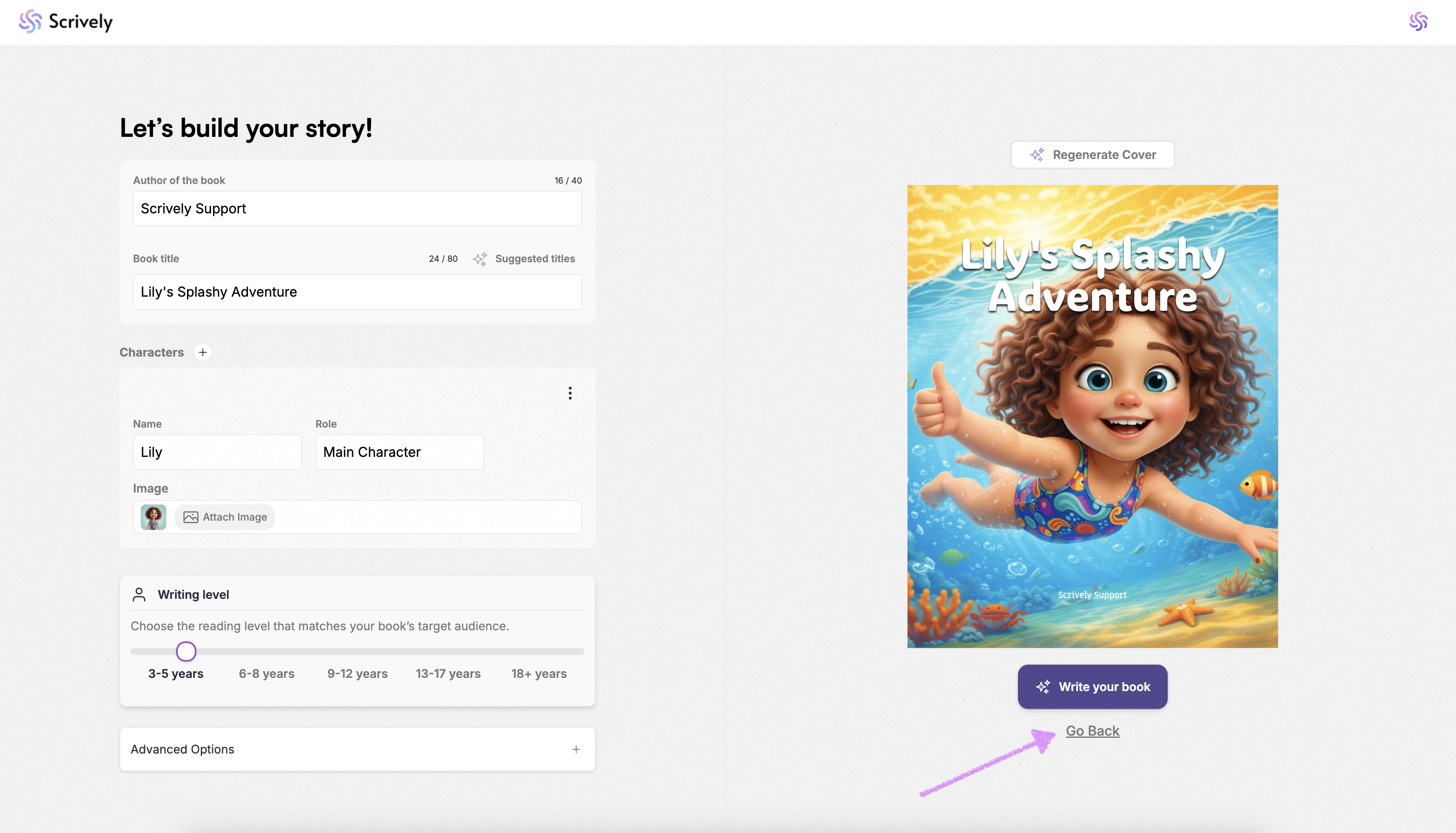1456x833 pixels.
Task: Click the picture icon in Attach Image
Action: click(191, 517)
